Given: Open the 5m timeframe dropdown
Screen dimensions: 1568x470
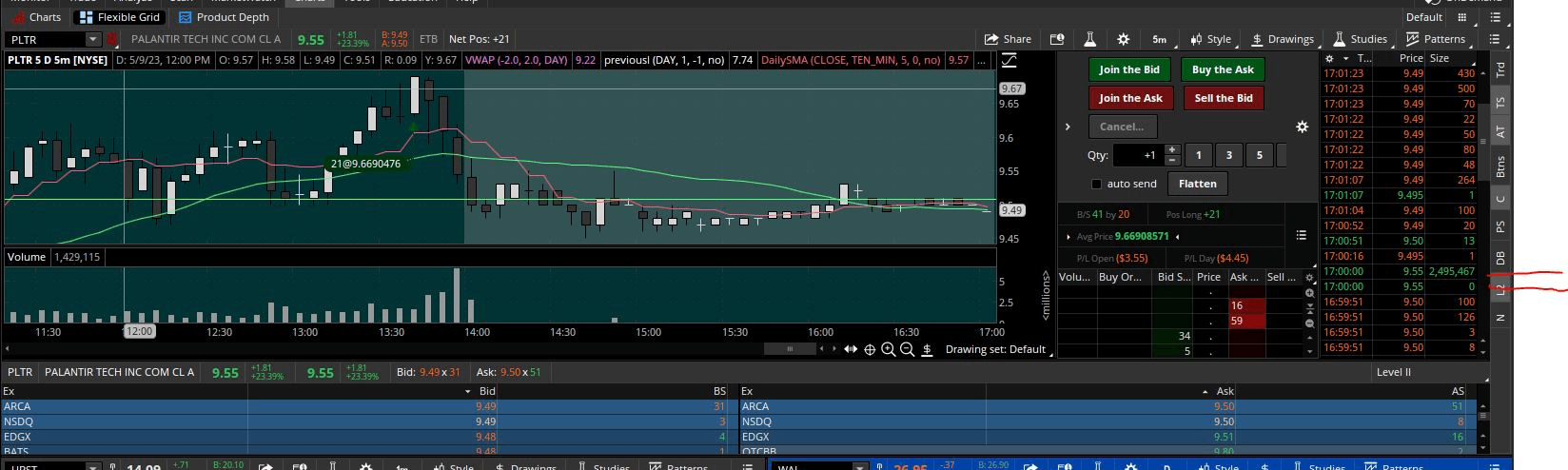Looking at the screenshot, I should point(1159,39).
